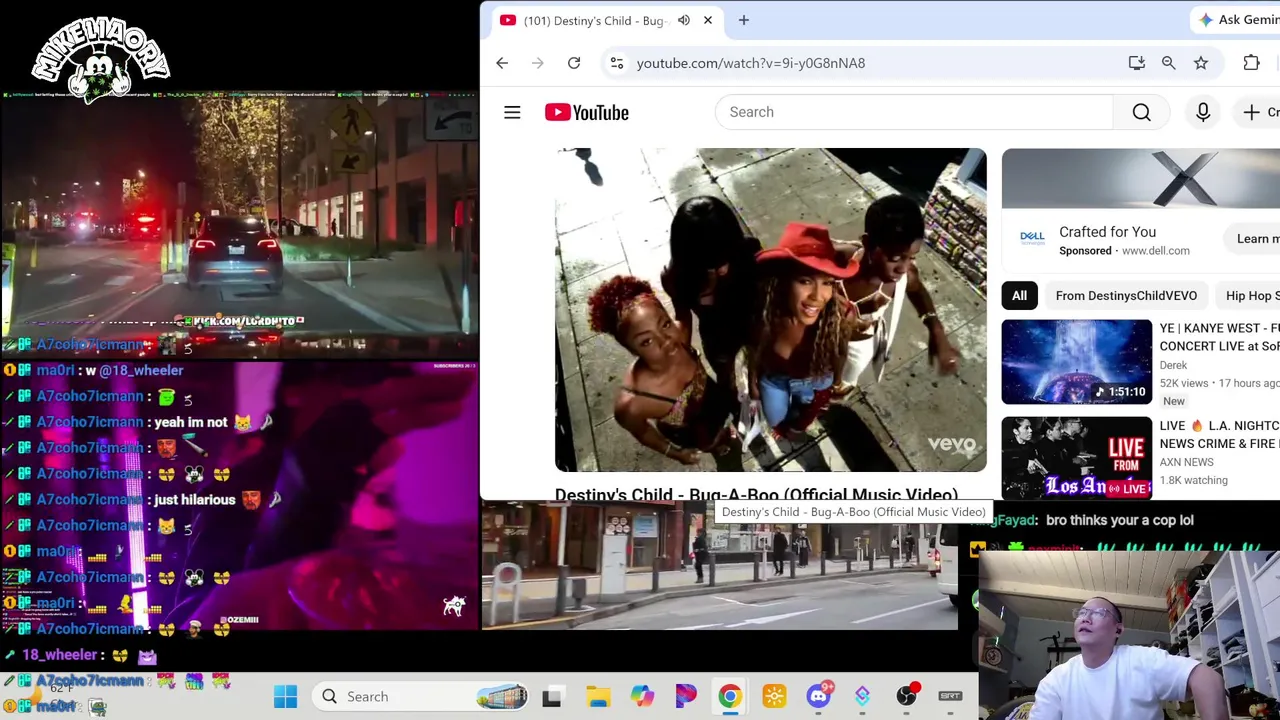Open Ask Gemini button
Image resolution: width=1280 pixels, height=720 pixels.
tap(1236, 20)
